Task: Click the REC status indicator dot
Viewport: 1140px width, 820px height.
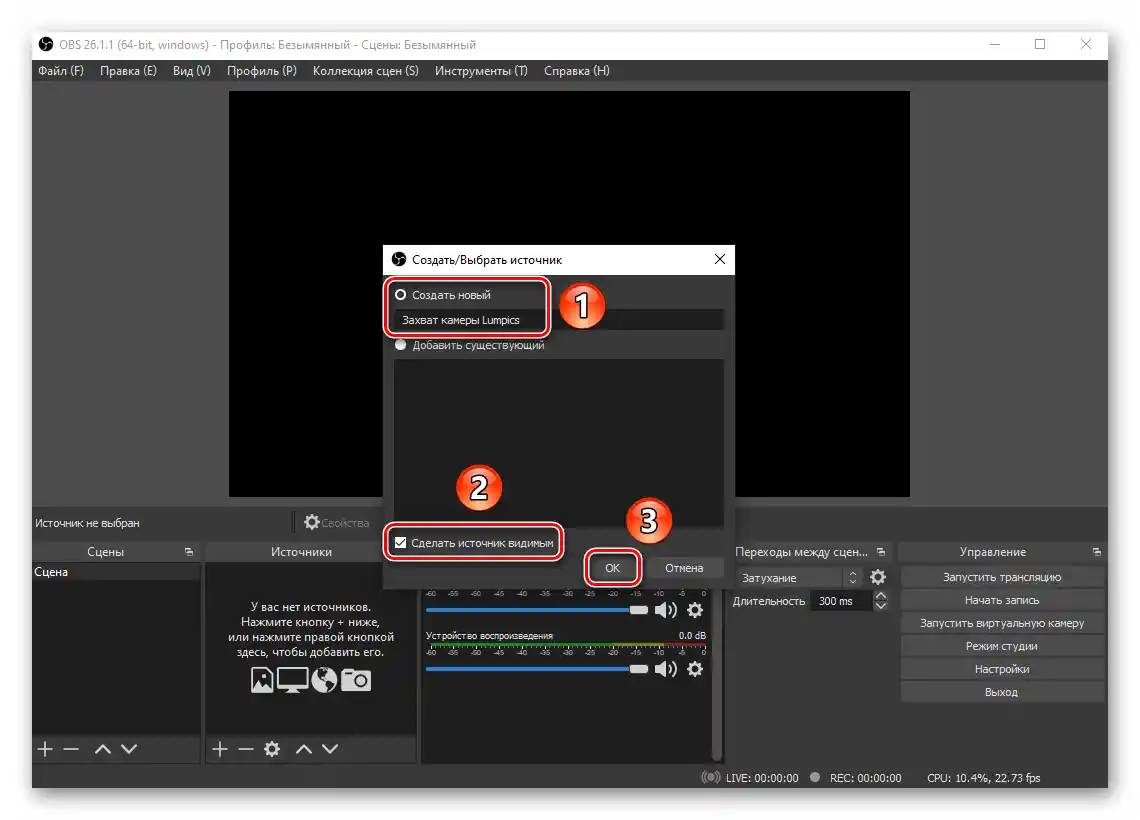Action: point(815,777)
